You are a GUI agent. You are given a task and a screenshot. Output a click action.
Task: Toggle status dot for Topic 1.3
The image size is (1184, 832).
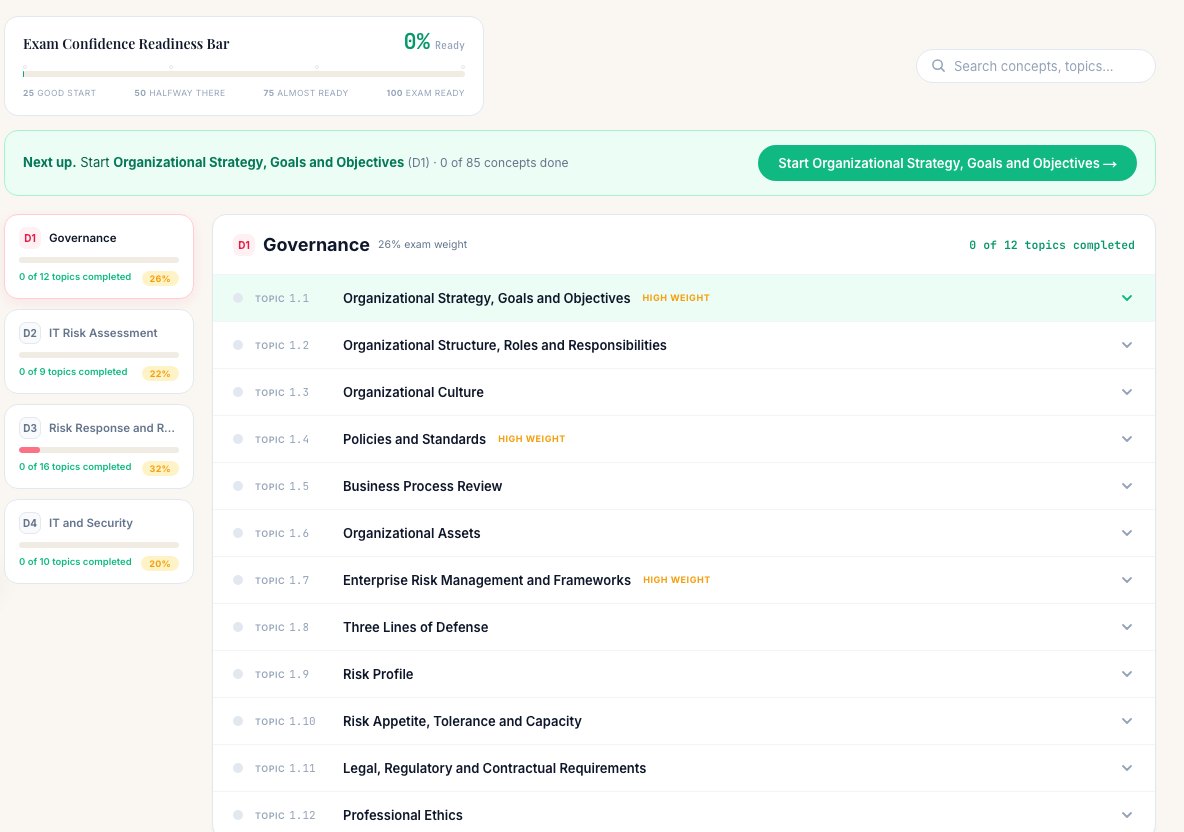[238, 392]
